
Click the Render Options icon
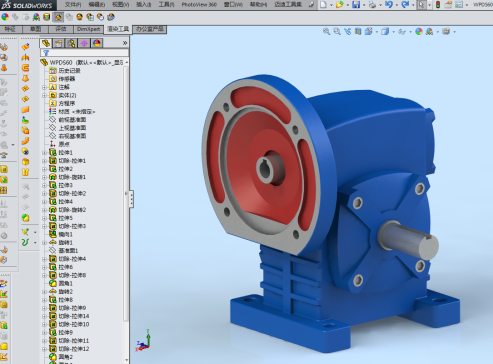point(90,17)
